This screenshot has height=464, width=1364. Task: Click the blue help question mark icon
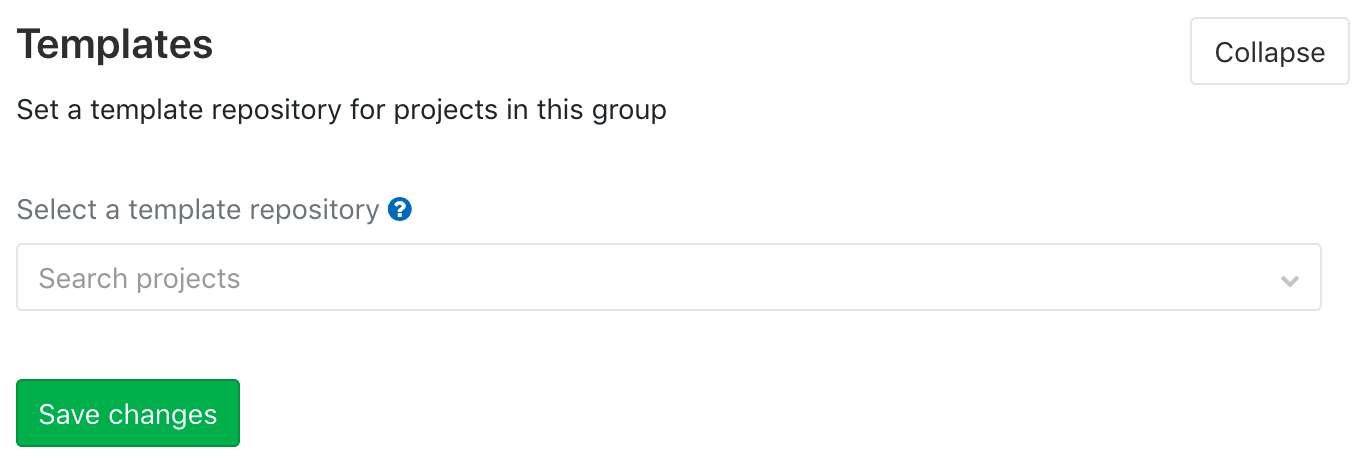(400, 210)
